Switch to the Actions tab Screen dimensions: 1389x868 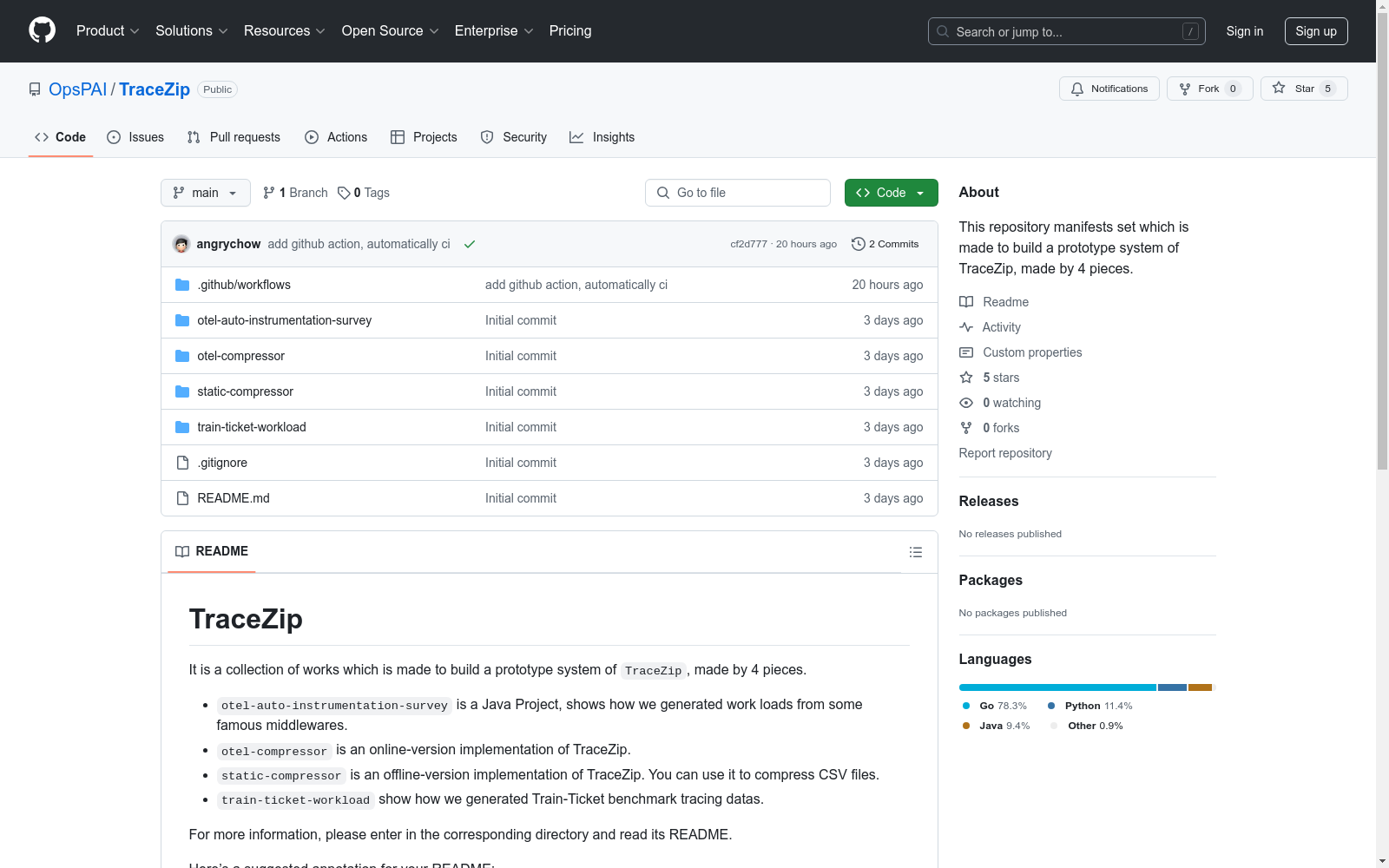(336, 137)
